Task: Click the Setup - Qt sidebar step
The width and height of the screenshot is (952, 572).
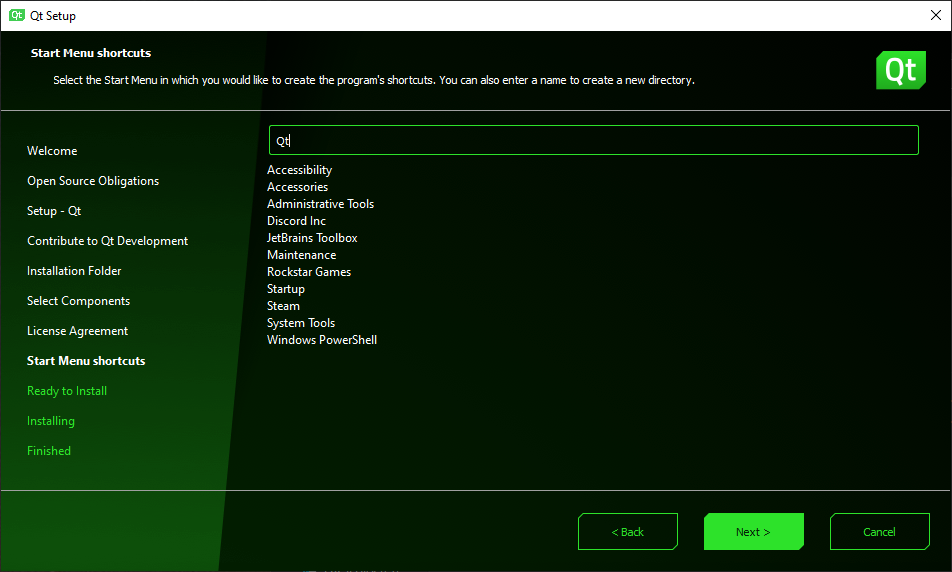Action: pyautogui.click(x=54, y=211)
